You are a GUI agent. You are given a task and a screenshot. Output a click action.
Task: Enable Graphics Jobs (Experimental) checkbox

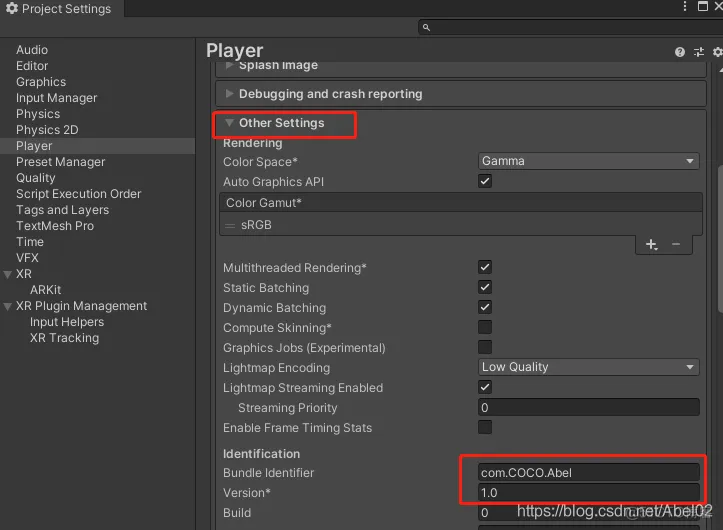[485, 347]
